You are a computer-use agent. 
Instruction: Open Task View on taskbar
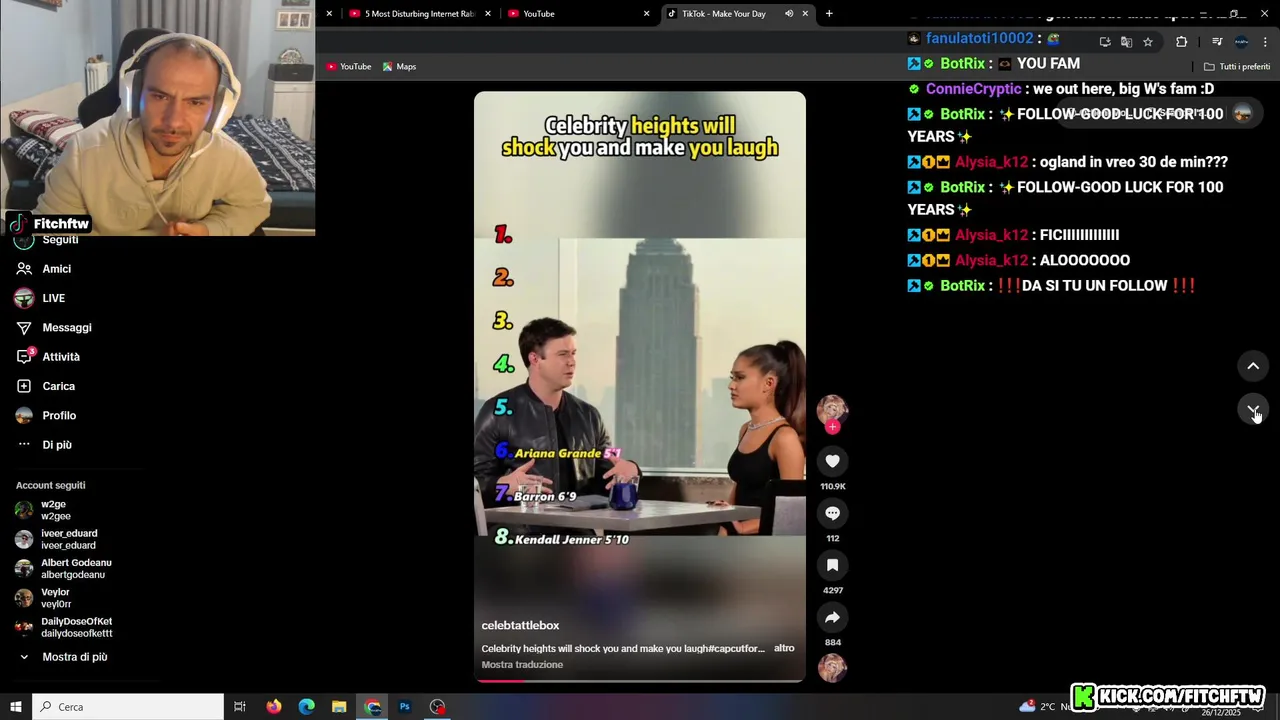click(240, 707)
